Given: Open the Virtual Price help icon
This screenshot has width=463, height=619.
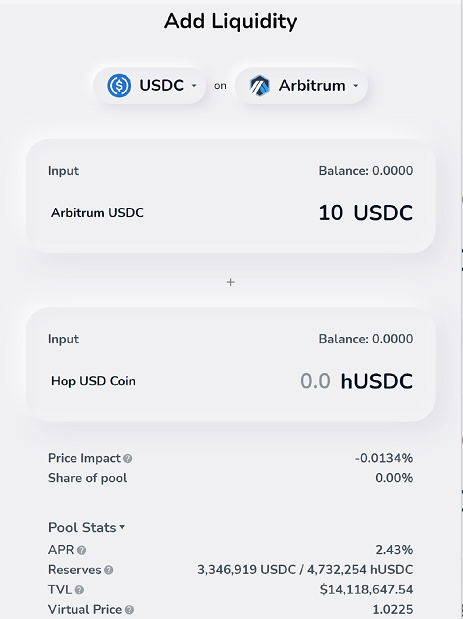Looking at the screenshot, I should tap(129, 610).
